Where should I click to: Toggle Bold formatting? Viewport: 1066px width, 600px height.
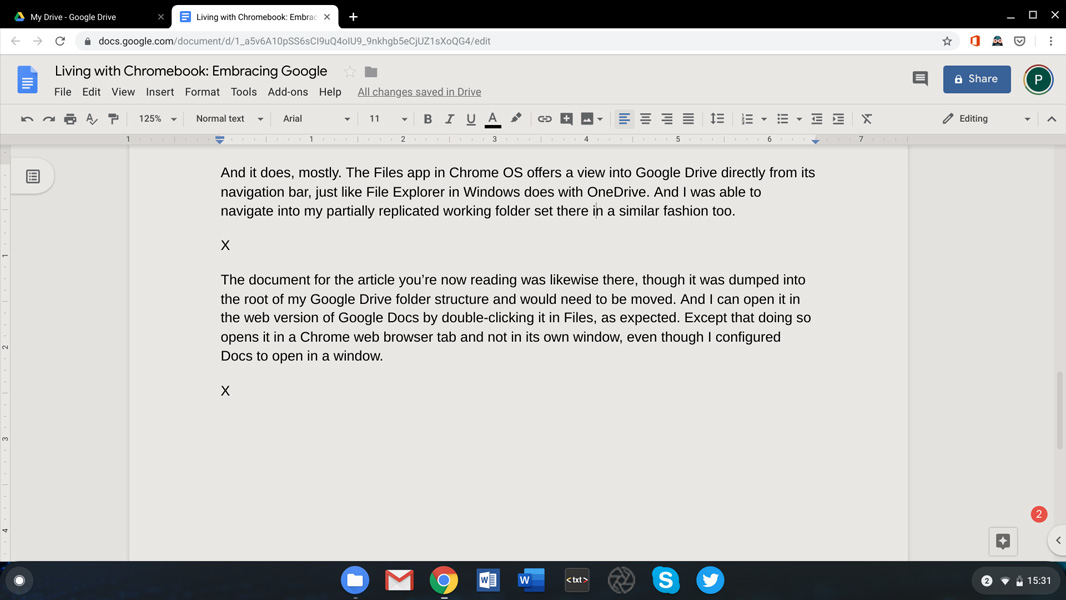[428, 119]
